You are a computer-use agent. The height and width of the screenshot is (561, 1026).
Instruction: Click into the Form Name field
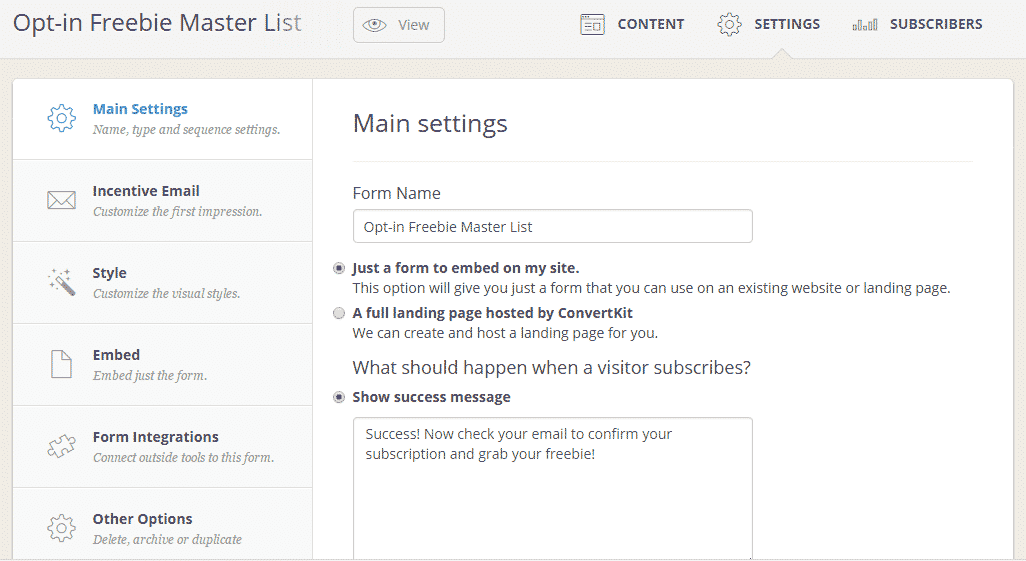tap(552, 226)
